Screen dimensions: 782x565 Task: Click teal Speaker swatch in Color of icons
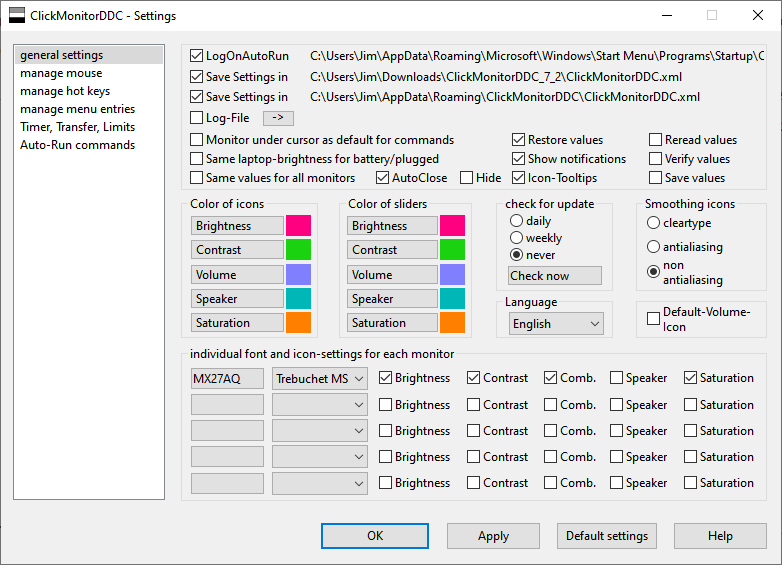pos(298,298)
